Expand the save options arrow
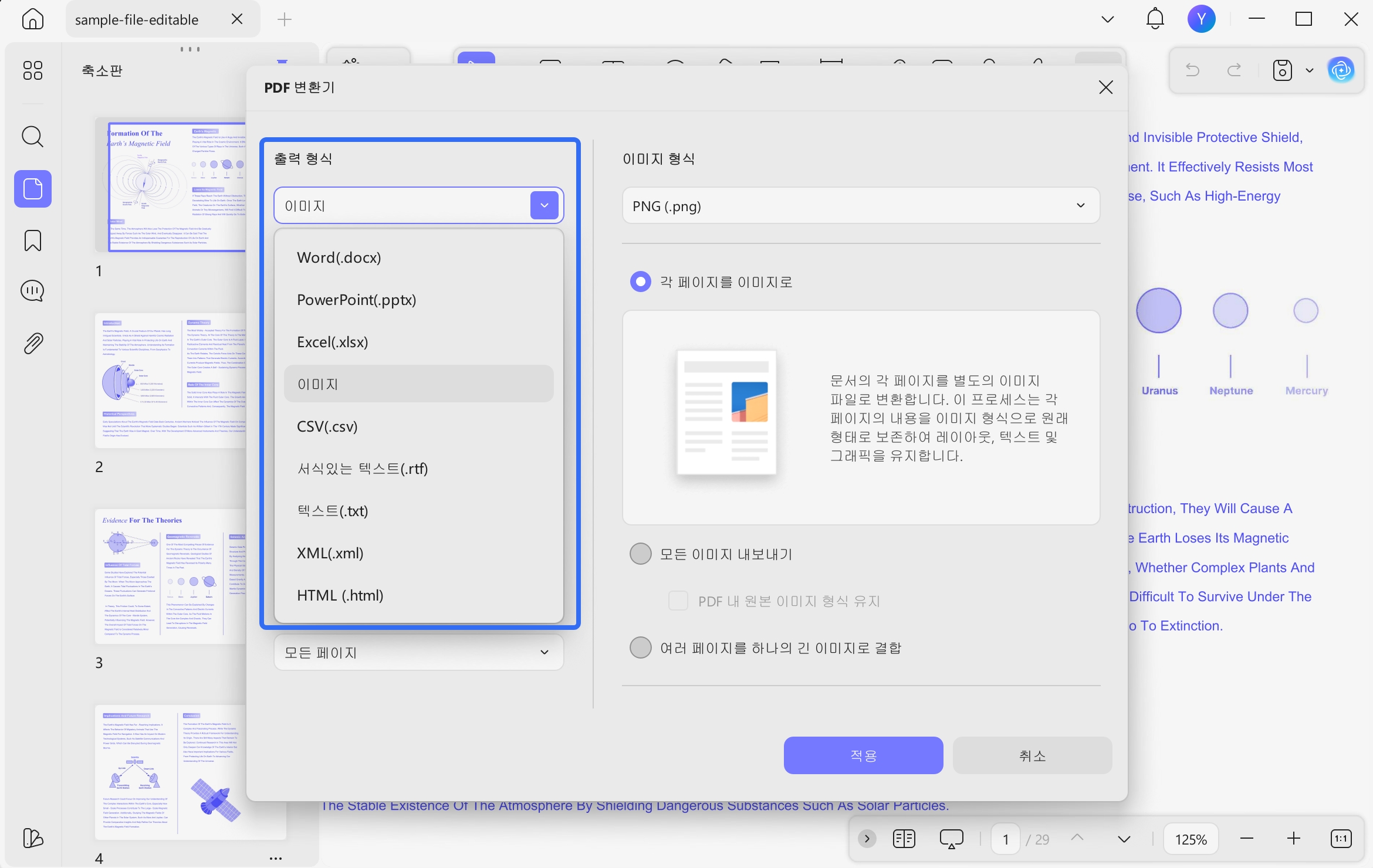The height and width of the screenshot is (868, 1373). click(x=1310, y=70)
